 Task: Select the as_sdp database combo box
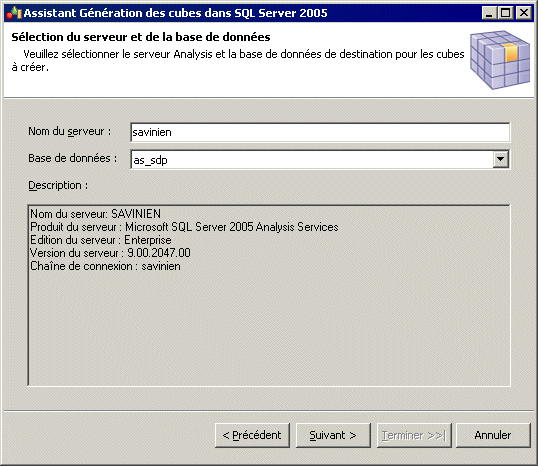click(320, 159)
